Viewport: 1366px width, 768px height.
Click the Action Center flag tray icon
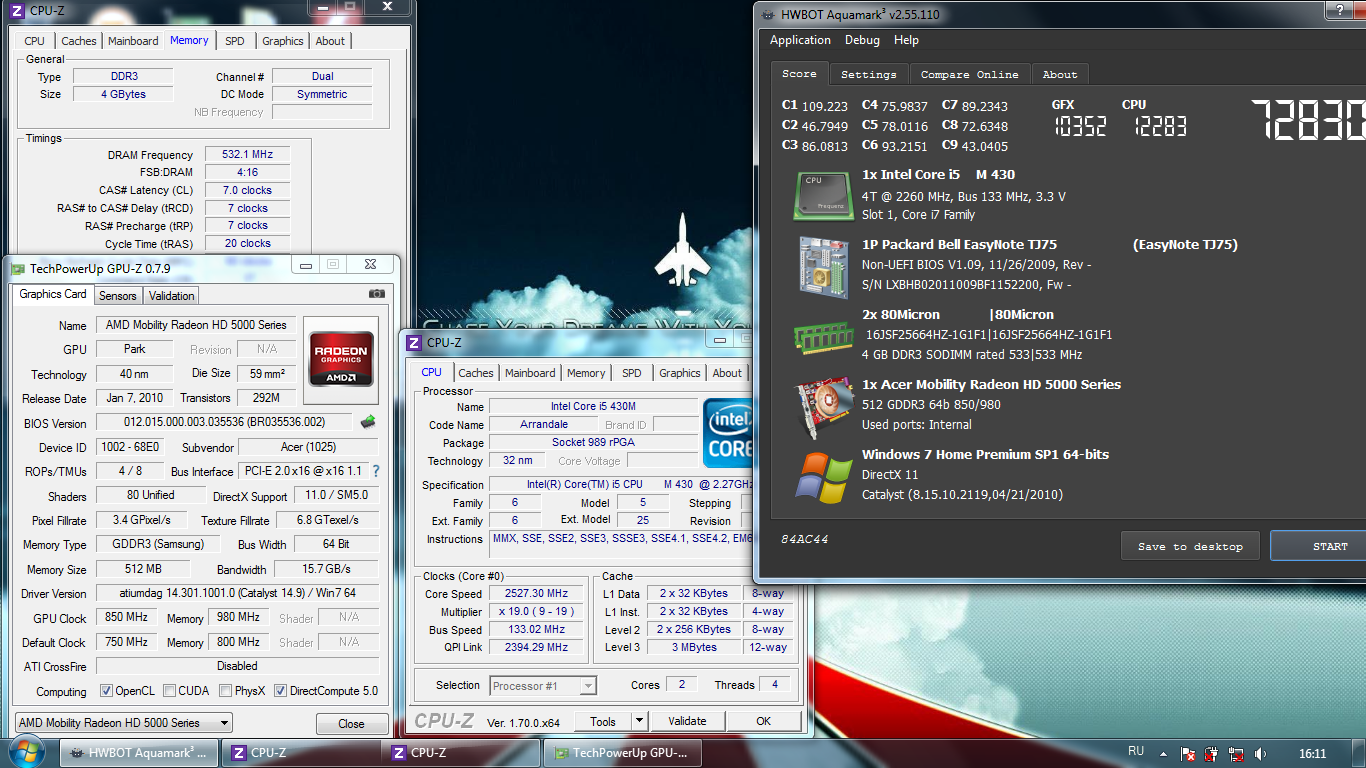coord(1188,753)
